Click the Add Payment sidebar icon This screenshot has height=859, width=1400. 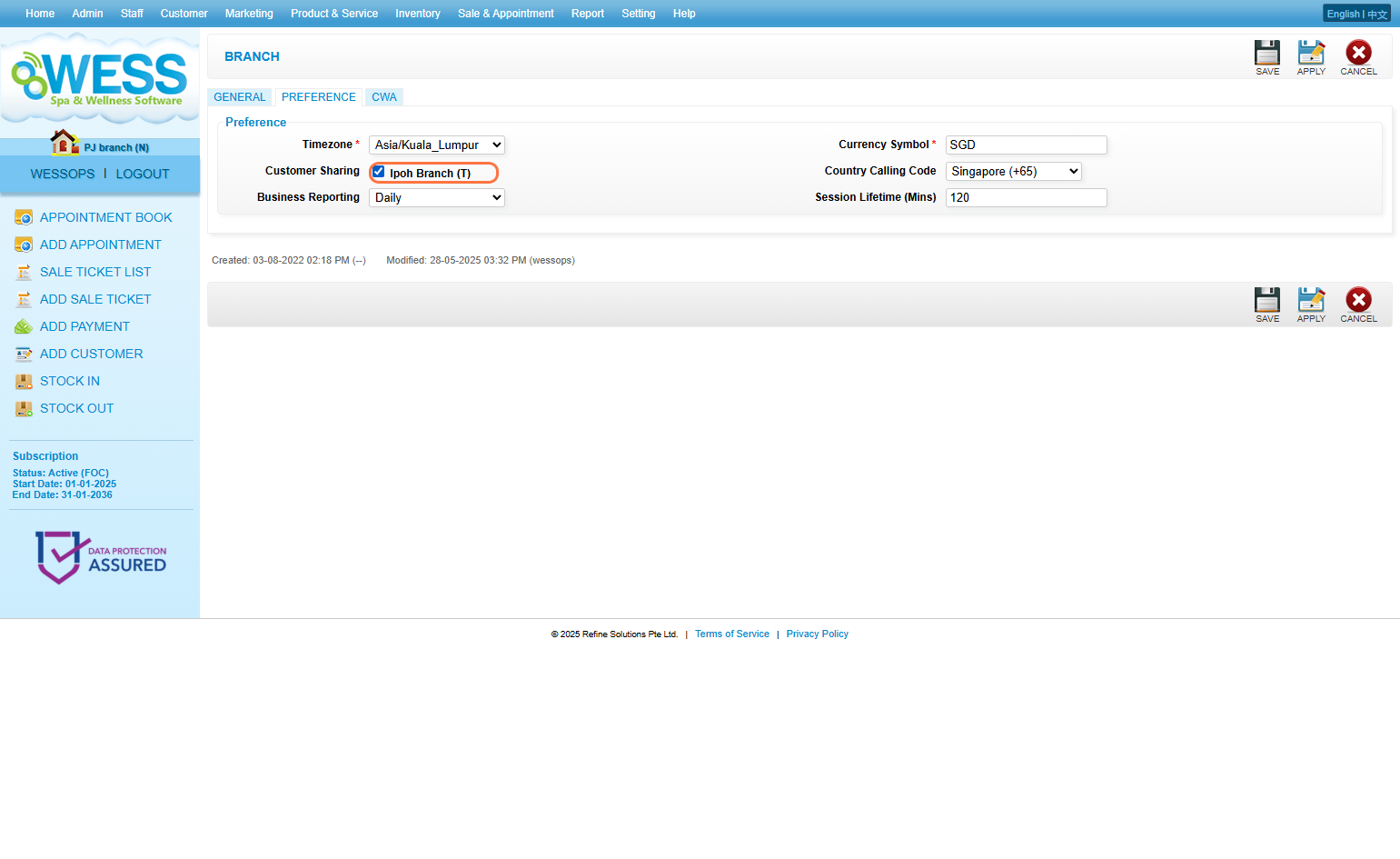pyautogui.click(x=24, y=327)
